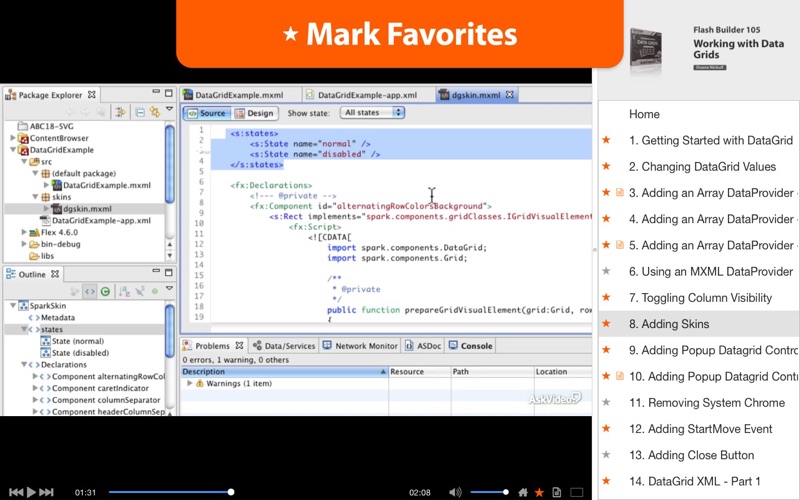Expand the Flex 4.6.0 library node
The height and width of the screenshot is (500, 800).
click(x=24, y=232)
